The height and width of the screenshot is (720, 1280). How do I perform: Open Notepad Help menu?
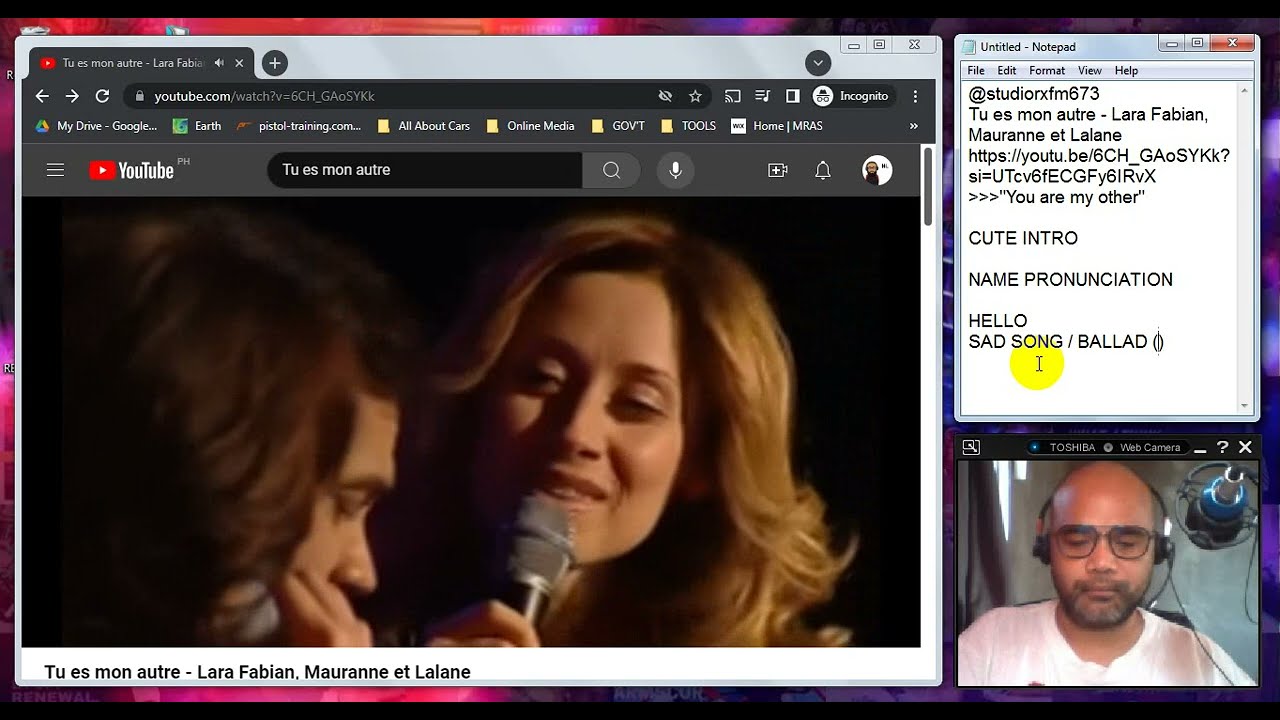tap(1126, 71)
